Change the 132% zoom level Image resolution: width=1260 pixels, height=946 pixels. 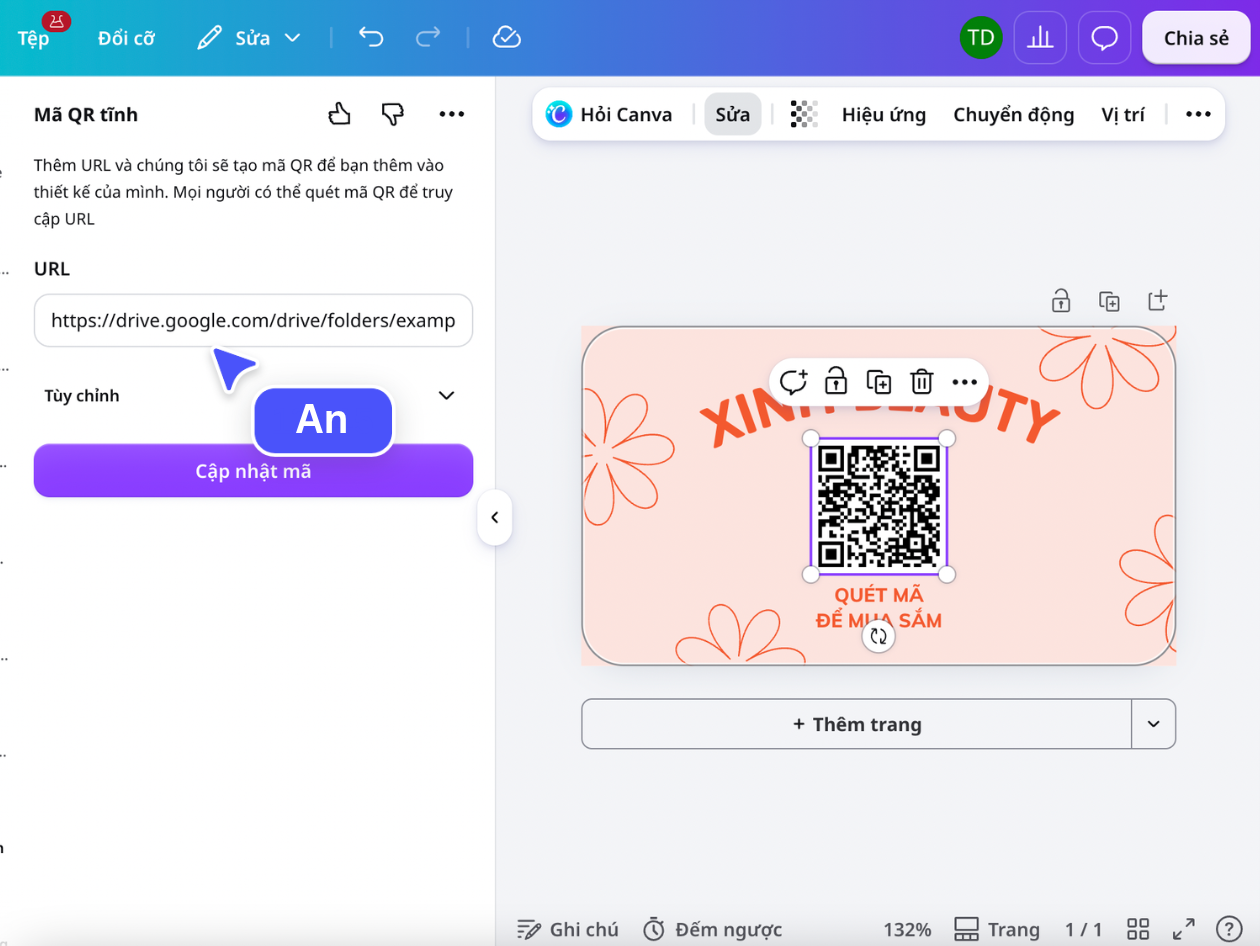907,929
